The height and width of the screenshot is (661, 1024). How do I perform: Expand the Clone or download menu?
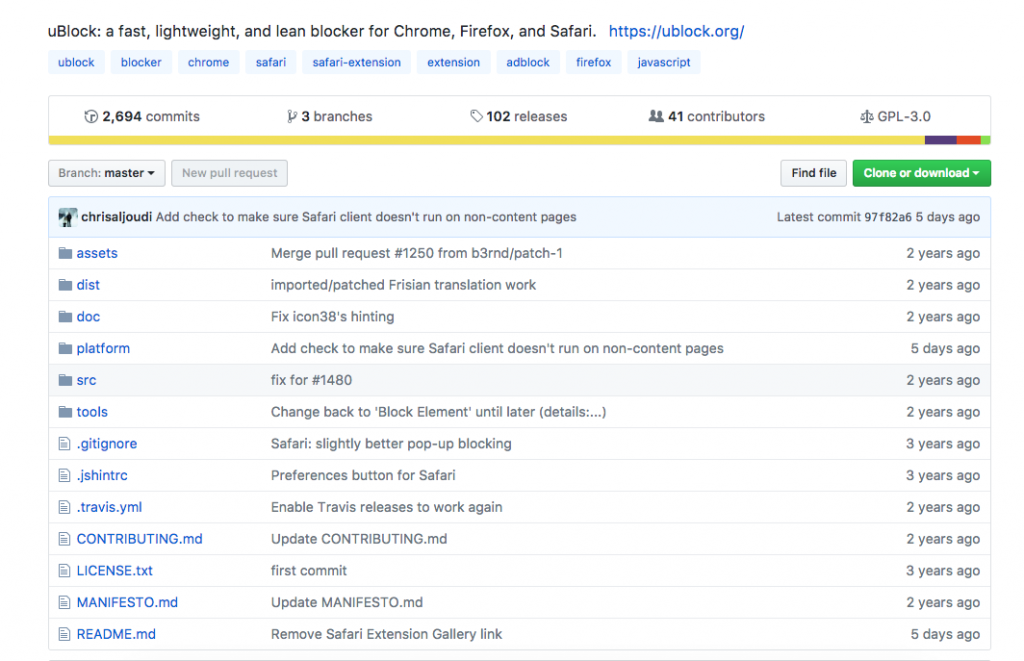(921, 173)
